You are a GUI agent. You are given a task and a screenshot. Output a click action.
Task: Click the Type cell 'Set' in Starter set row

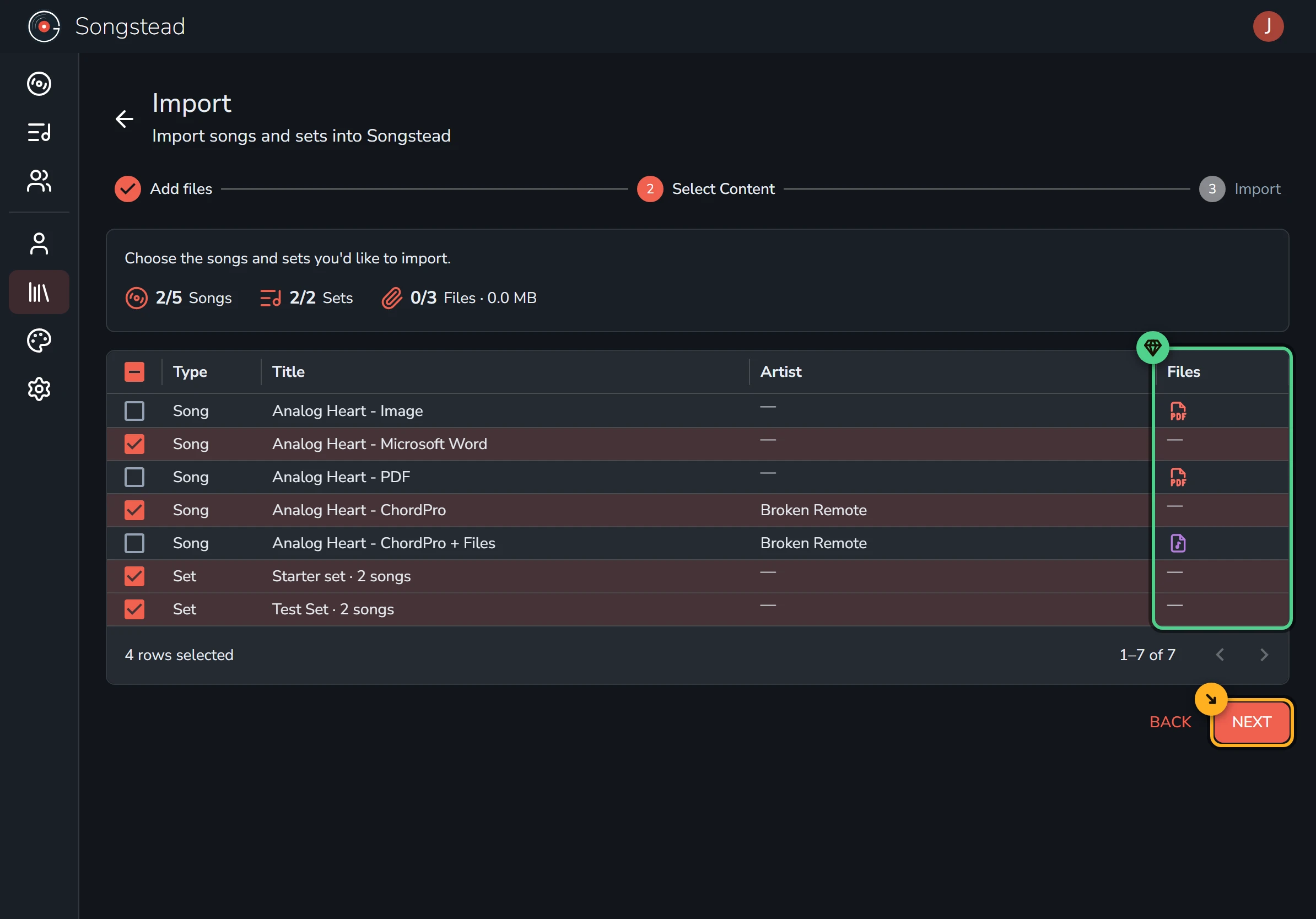185,576
